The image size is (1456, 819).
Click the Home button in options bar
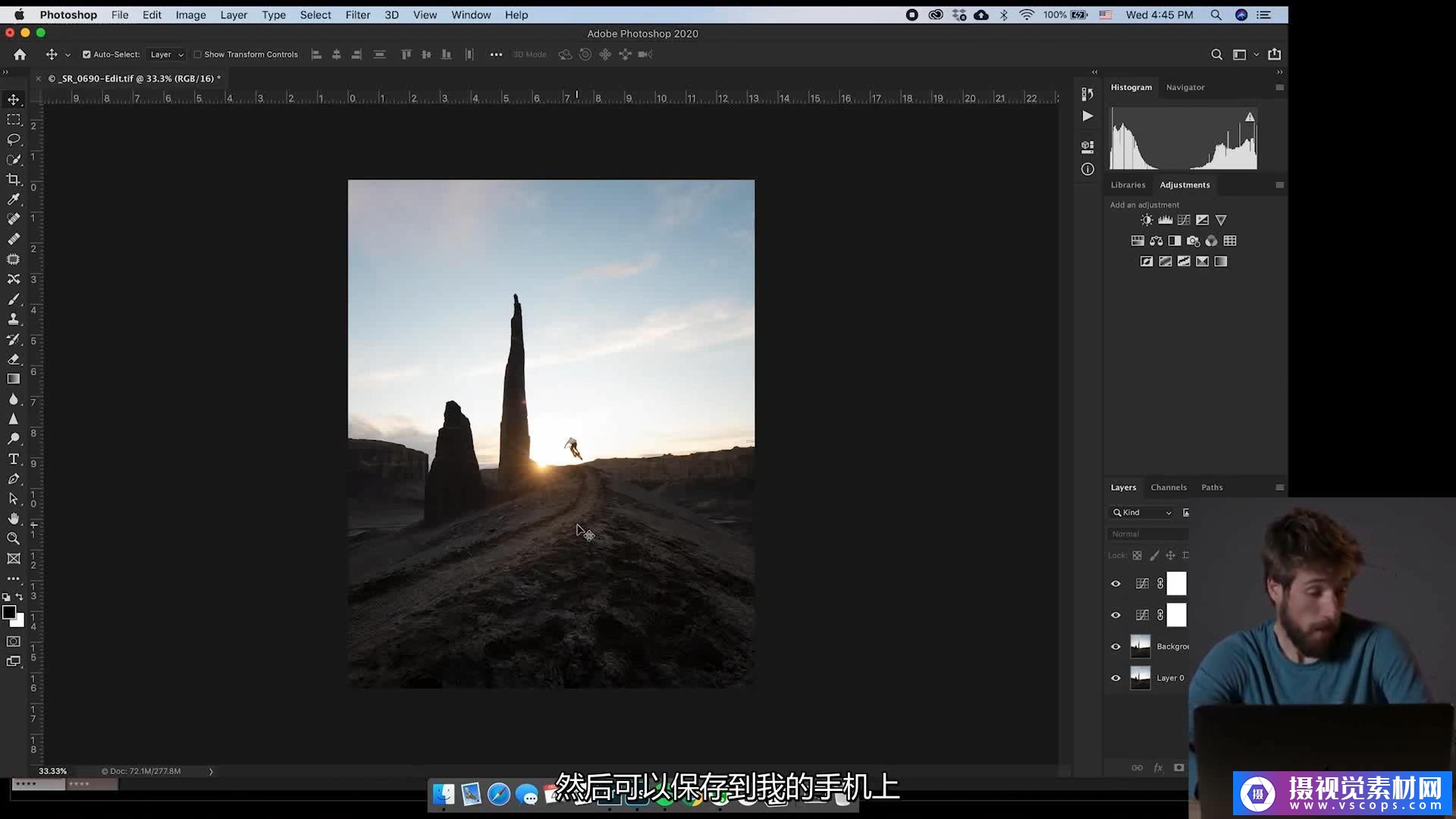pyautogui.click(x=20, y=55)
